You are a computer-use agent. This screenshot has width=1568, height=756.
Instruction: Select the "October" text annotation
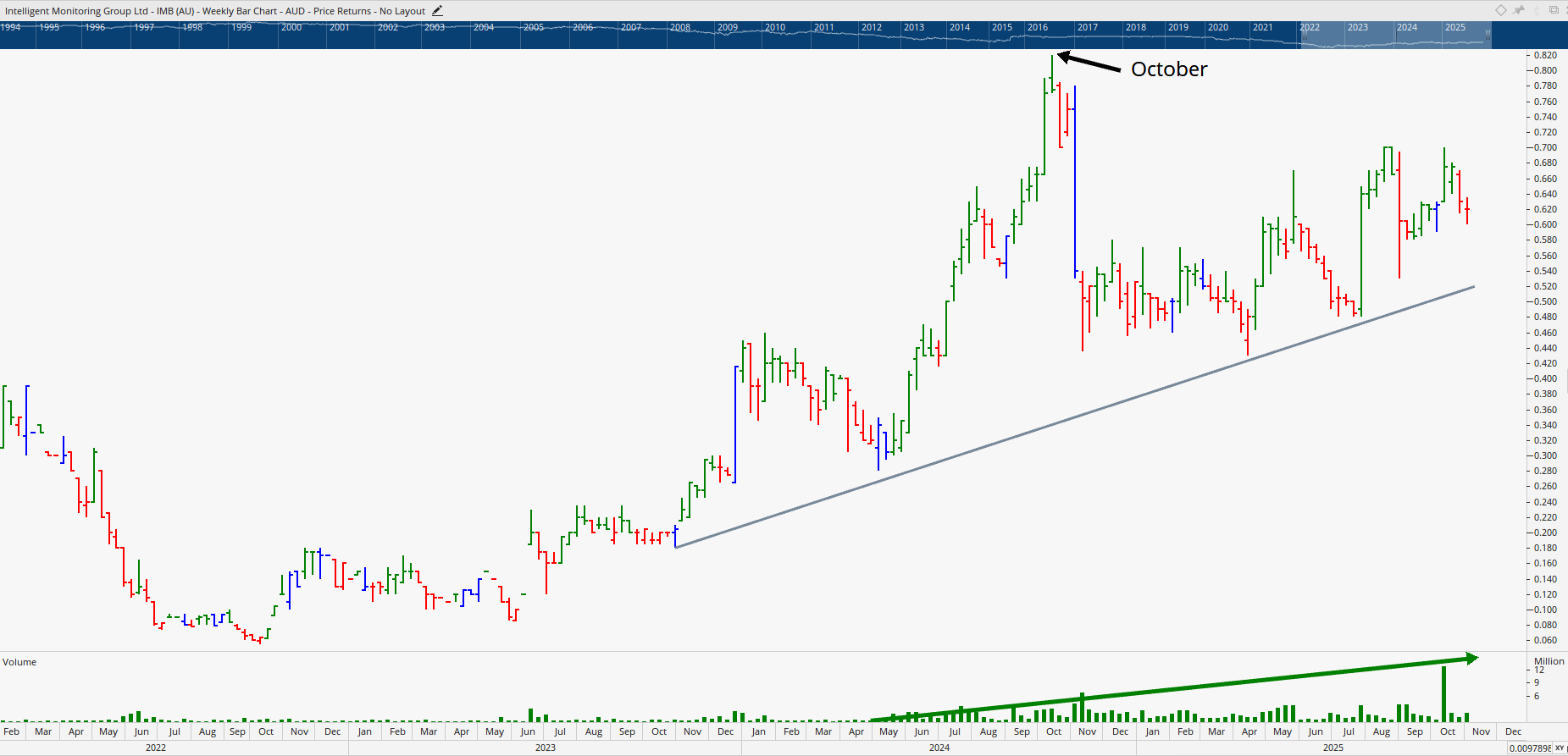point(1169,69)
